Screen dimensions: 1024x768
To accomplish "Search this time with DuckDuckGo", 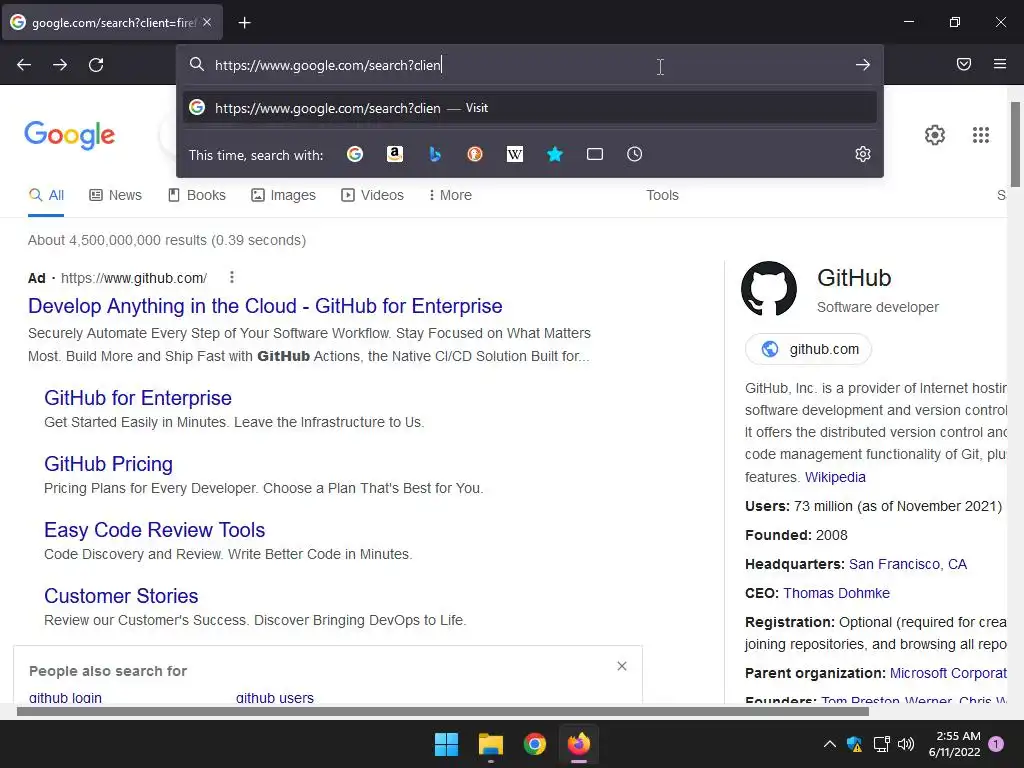I will pyautogui.click(x=475, y=154).
